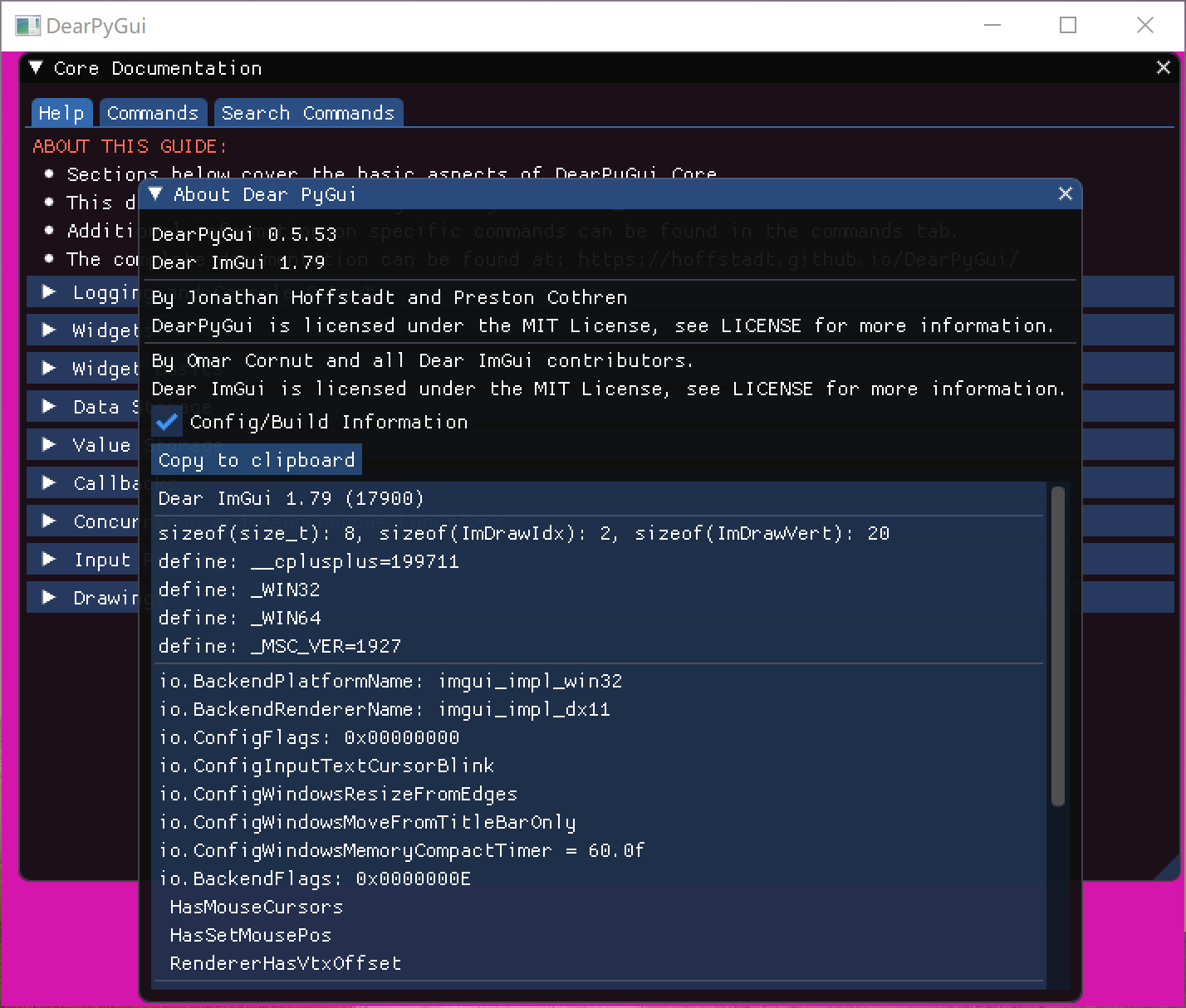
Task: Click the 'Dear ImGui is licensed under the MIT License' line
Action: click(x=609, y=389)
